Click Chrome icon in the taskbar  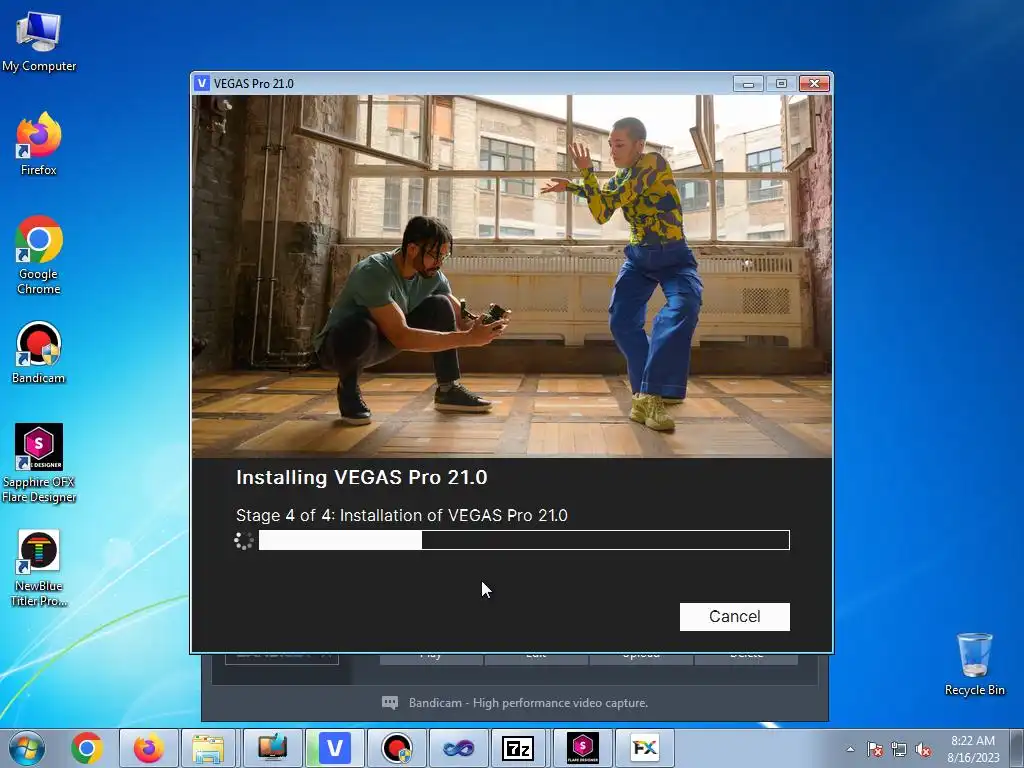pos(87,748)
